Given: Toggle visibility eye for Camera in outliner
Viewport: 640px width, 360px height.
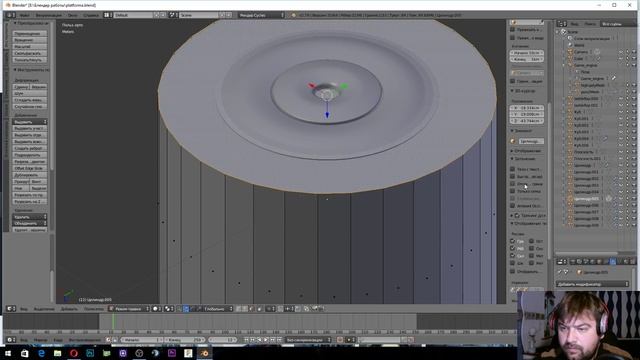Looking at the screenshot, I should pos(620,52).
